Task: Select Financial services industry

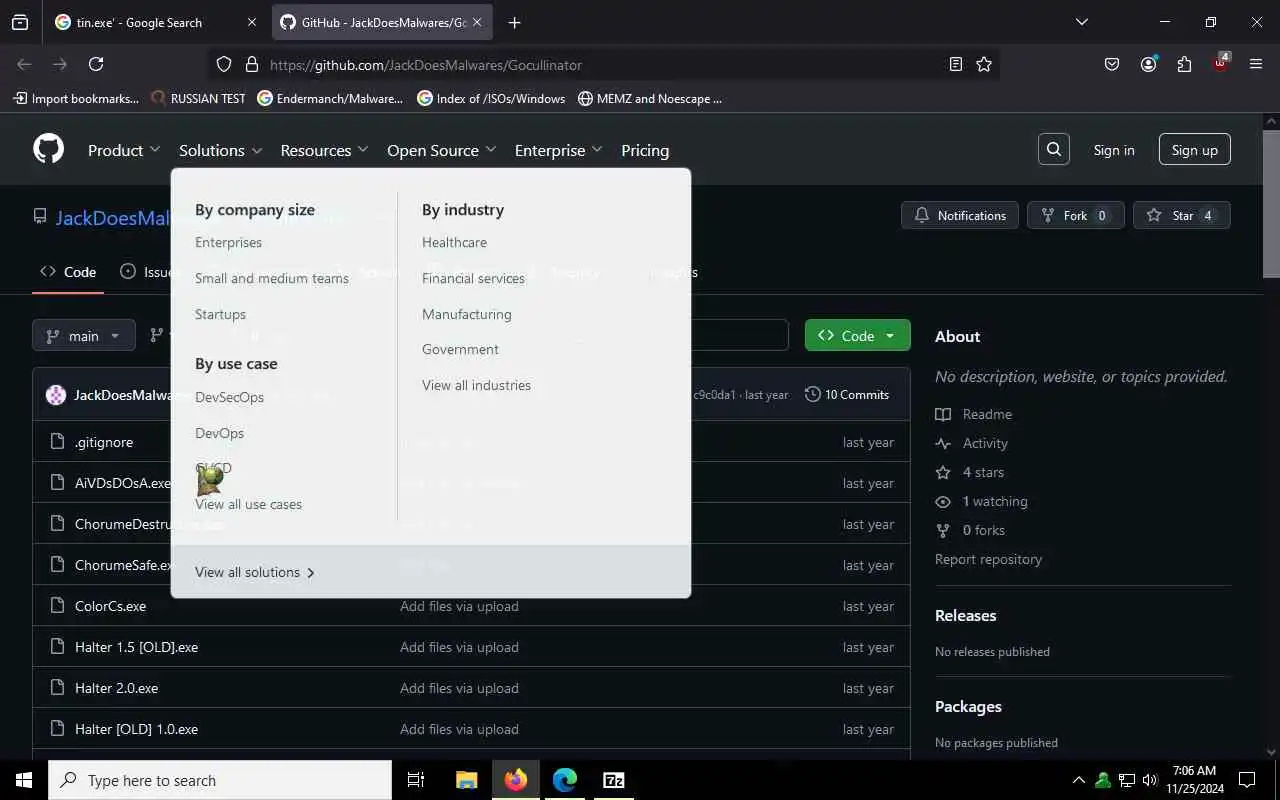Action: pyautogui.click(x=473, y=278)
